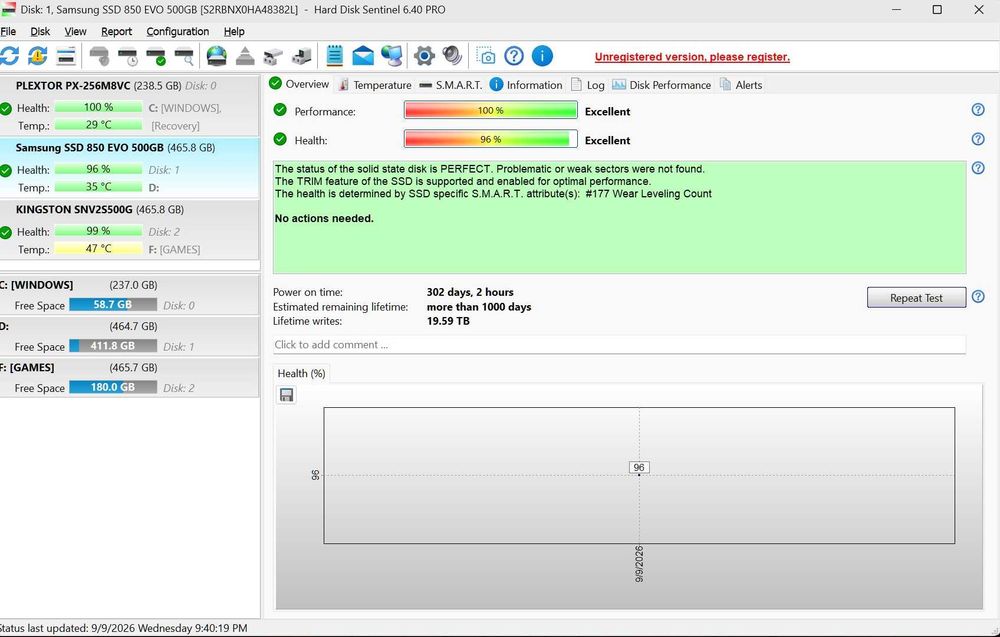Select the Health (%) graph tab
1000x637 pixels.
coord(301,374)
